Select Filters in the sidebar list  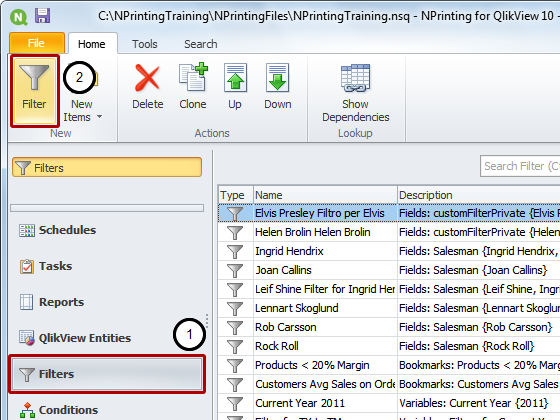[x=107, y=374]
